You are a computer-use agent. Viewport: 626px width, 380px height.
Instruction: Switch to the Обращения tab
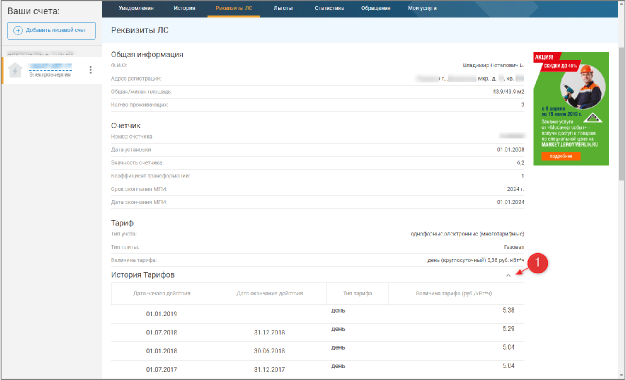[376, 8]
